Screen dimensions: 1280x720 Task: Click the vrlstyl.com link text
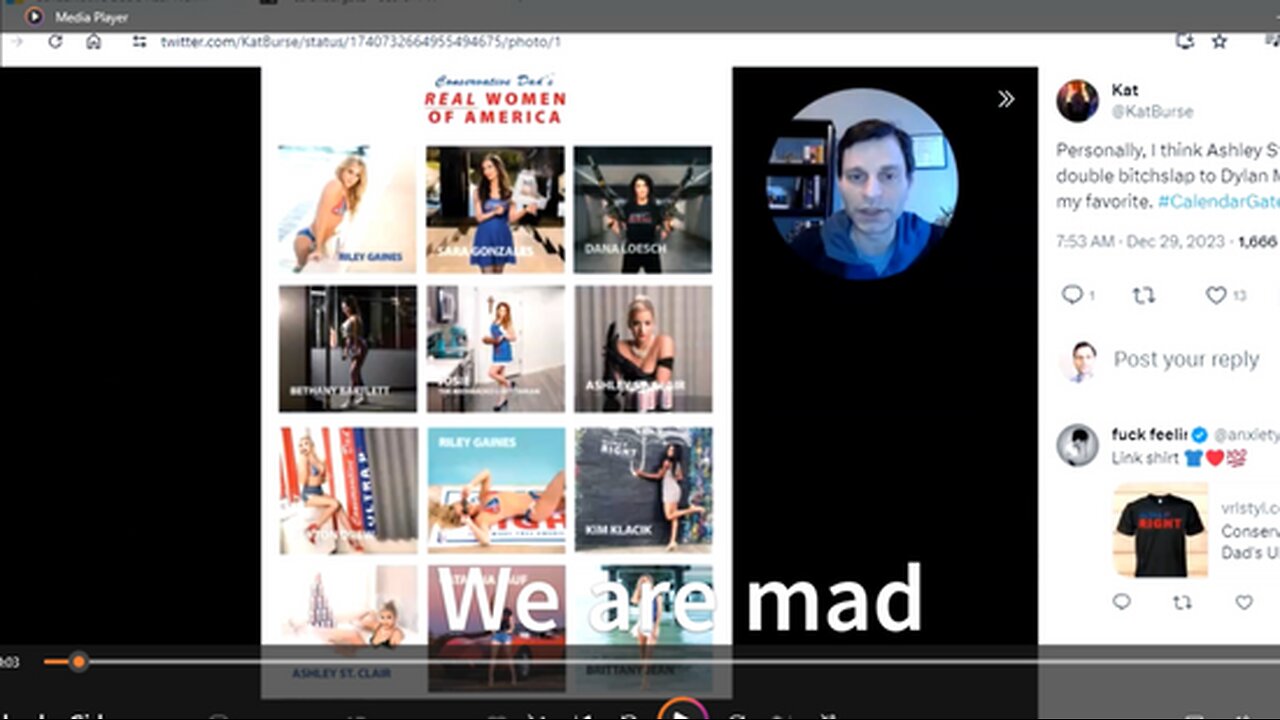click(1251, 507)
